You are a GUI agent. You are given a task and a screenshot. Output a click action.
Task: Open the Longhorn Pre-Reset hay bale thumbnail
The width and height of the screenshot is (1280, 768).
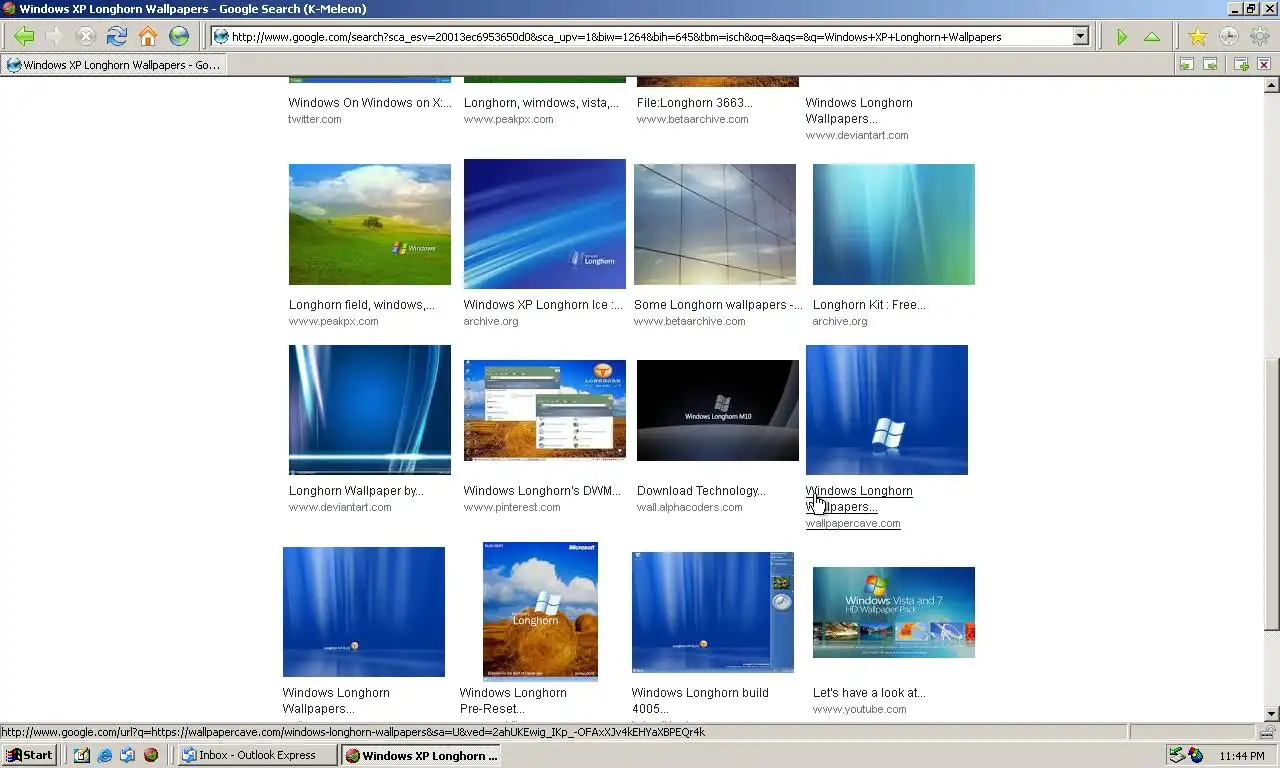point(540,611)
